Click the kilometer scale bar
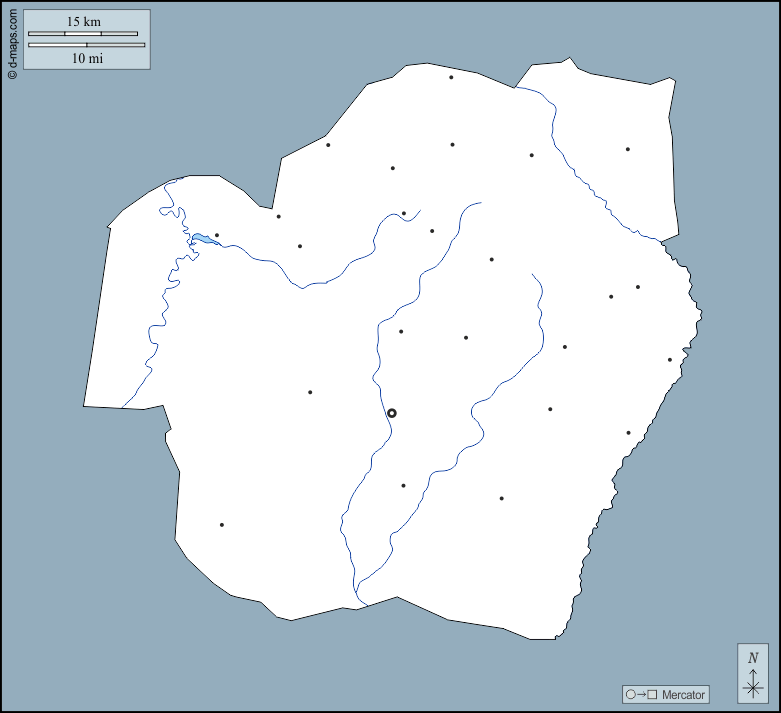This screenshot has height=713, width=781. pos(83,34)
